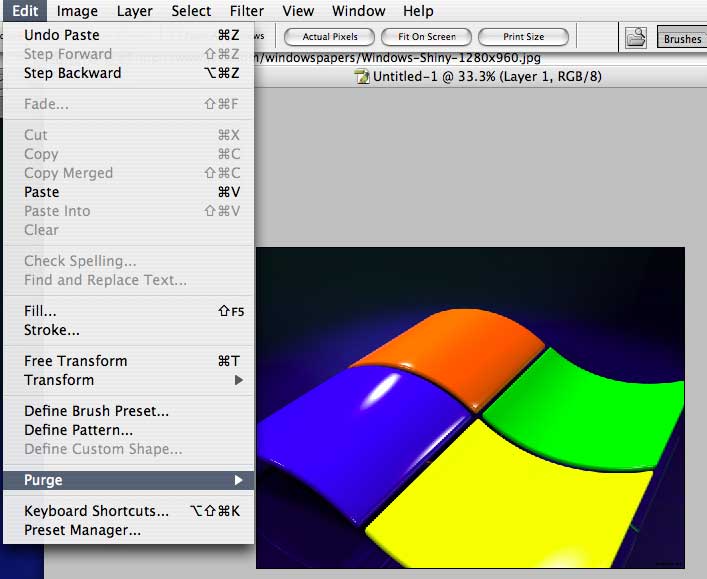Open the Window menu

pyautogui.click(x=358, y=10)
